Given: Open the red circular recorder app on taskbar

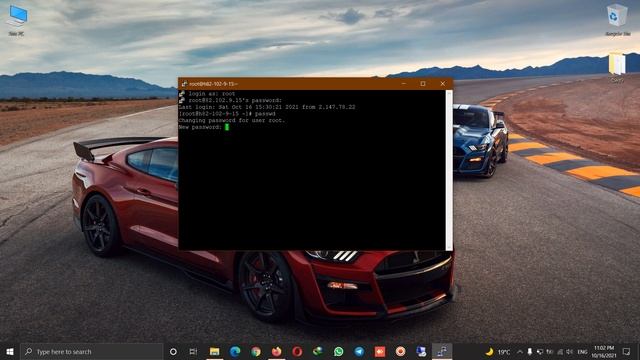Looking at the screenshot, I should click(x=400, y=351).
